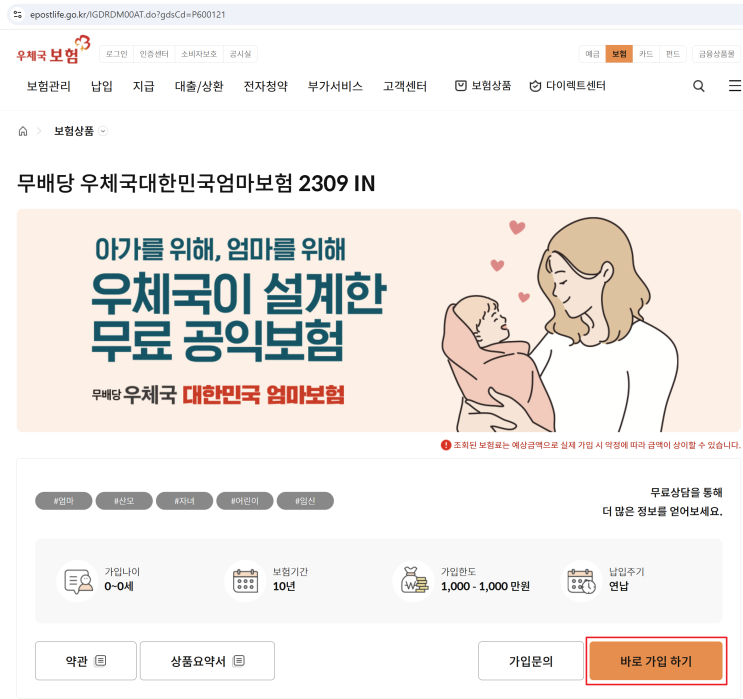Viewport: 743px width, 699px height.
Task: Click the search magnifier icon
Action: [698, 86]
